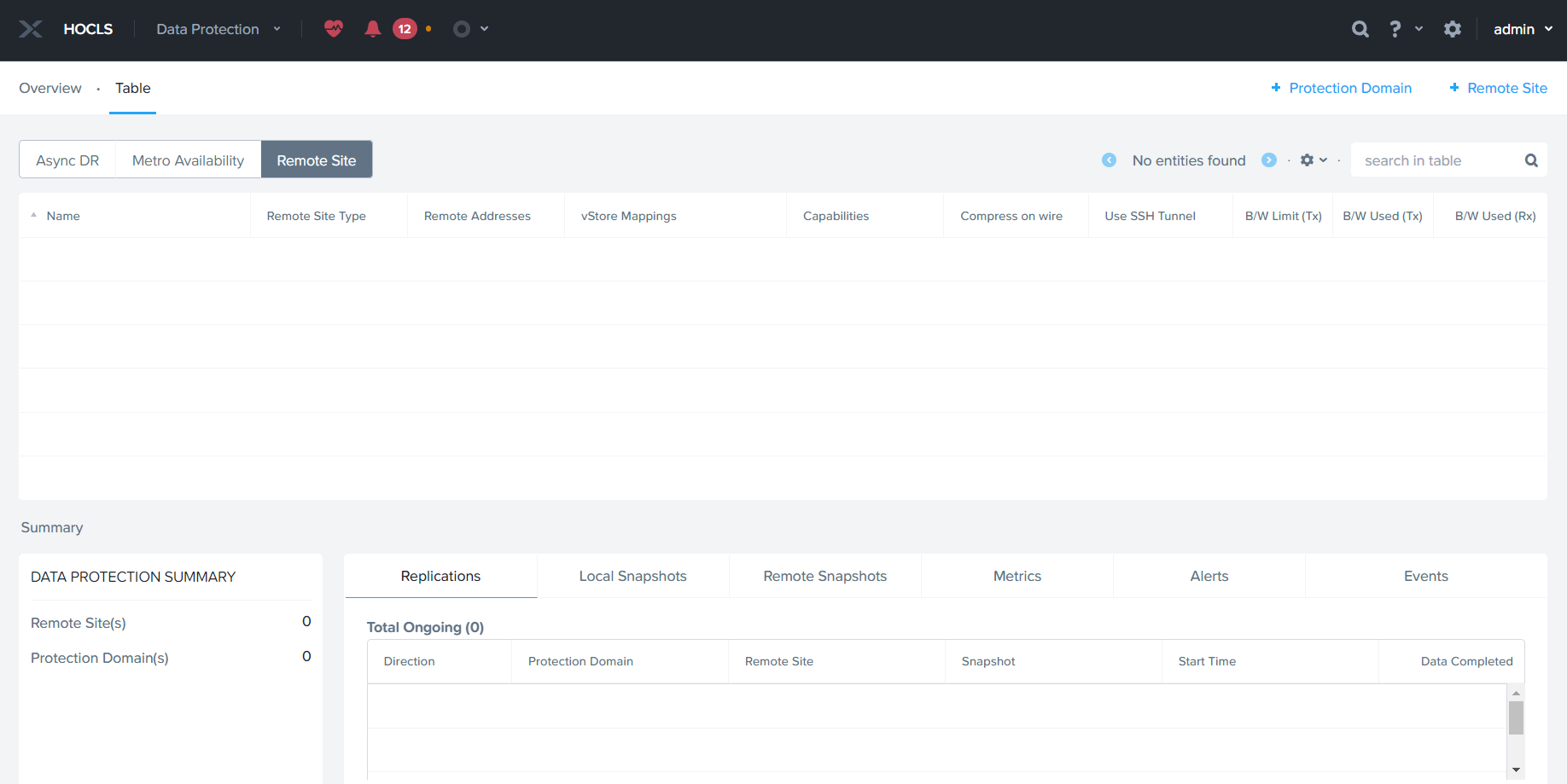Add a new Protection Domain
The height and width of the screenshot is (784, 1567).
click(x=1341, y=88)
